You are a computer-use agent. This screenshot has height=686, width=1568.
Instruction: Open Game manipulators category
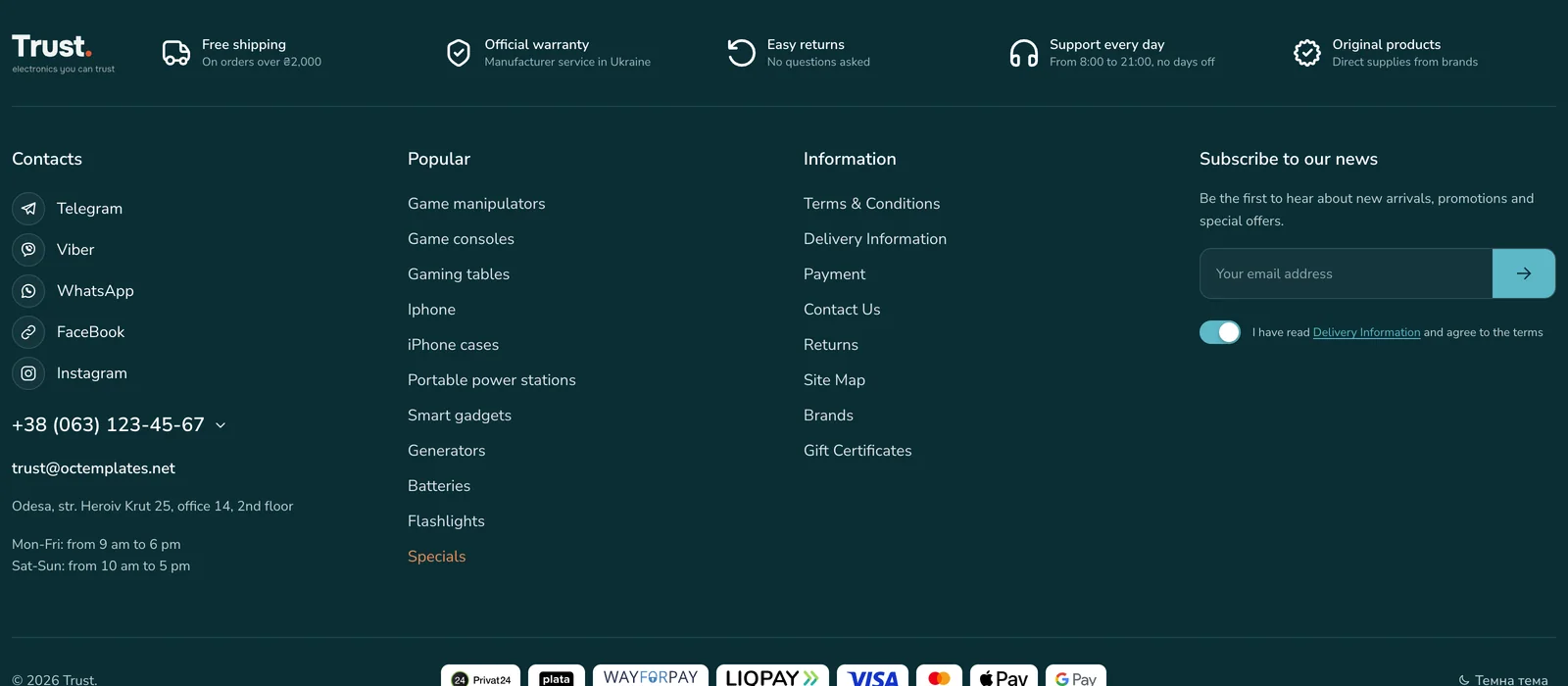(x=476, y=204)
